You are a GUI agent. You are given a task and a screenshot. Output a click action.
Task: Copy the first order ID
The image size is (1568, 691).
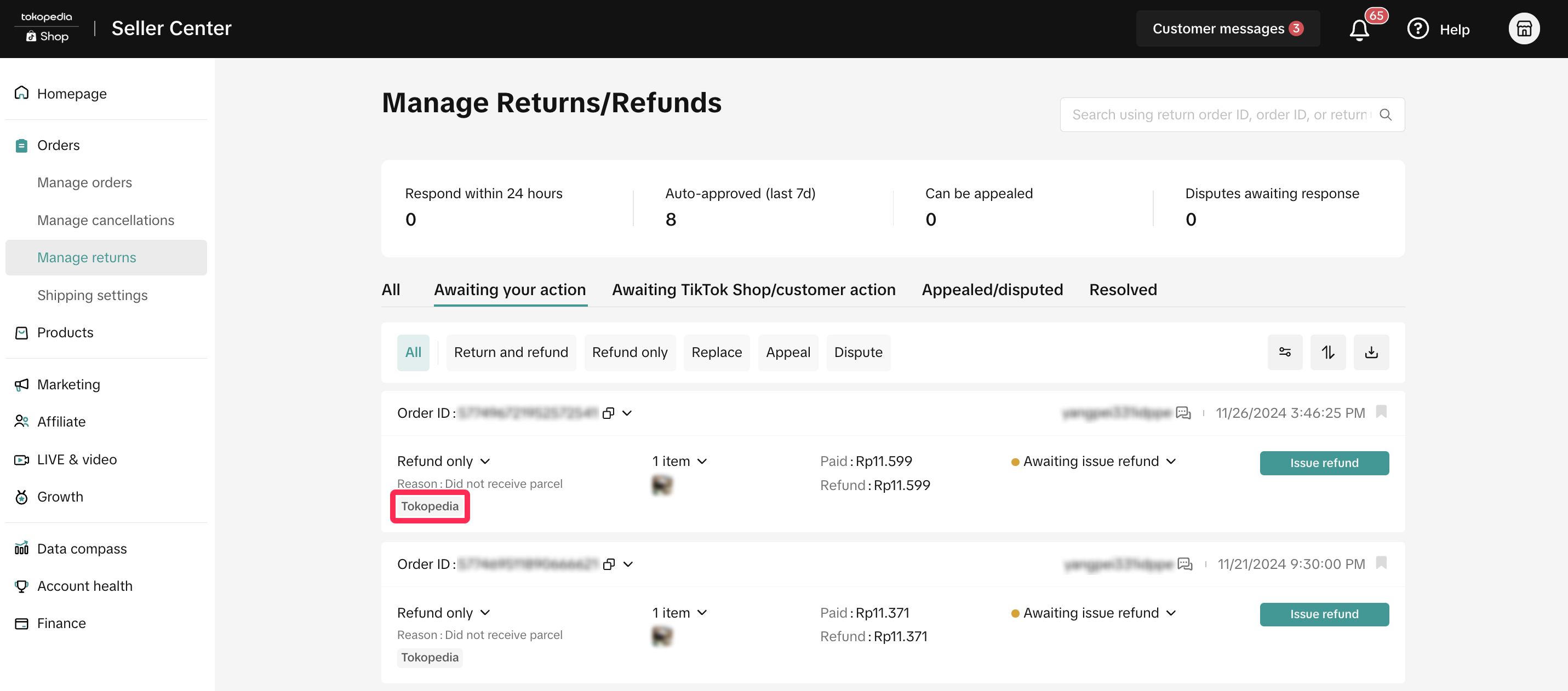pos(608,413)
